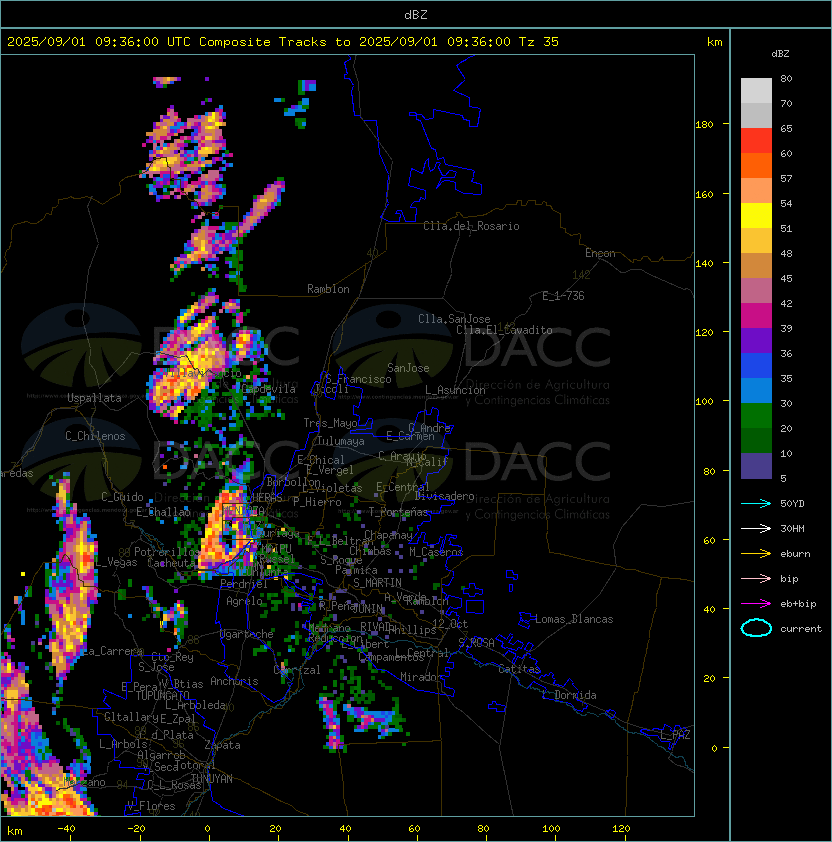Click the 'Divisadero' place label
The height and width of the screenshot is (842, 832).
pyautogui.click(x=444, y=496)
